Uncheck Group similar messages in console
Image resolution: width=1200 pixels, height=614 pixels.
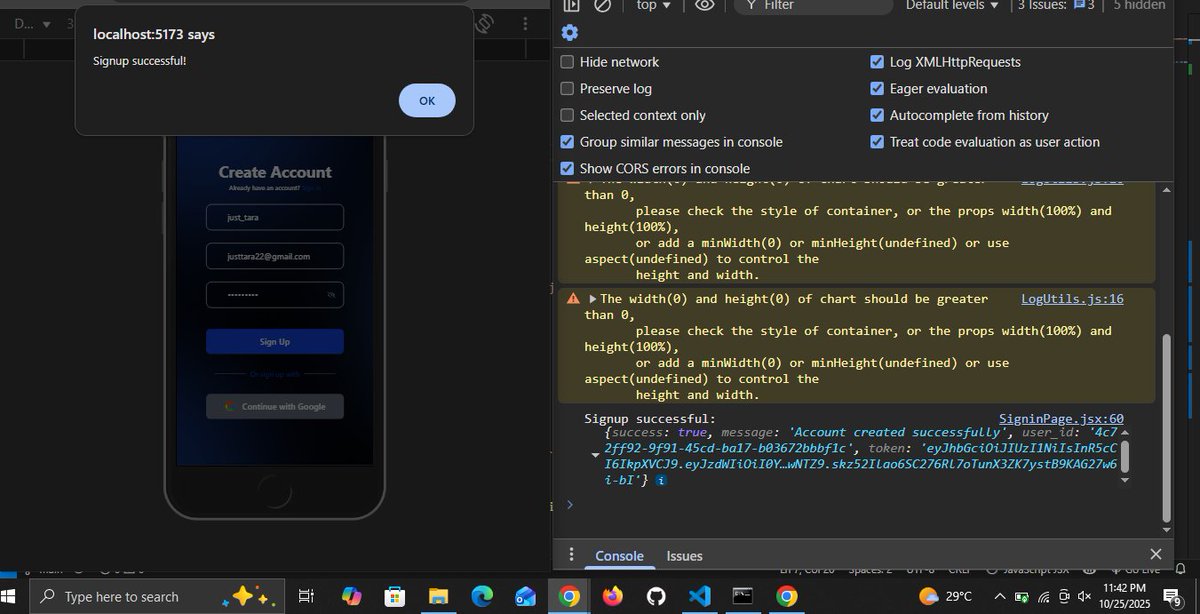(x=567, y=142)
